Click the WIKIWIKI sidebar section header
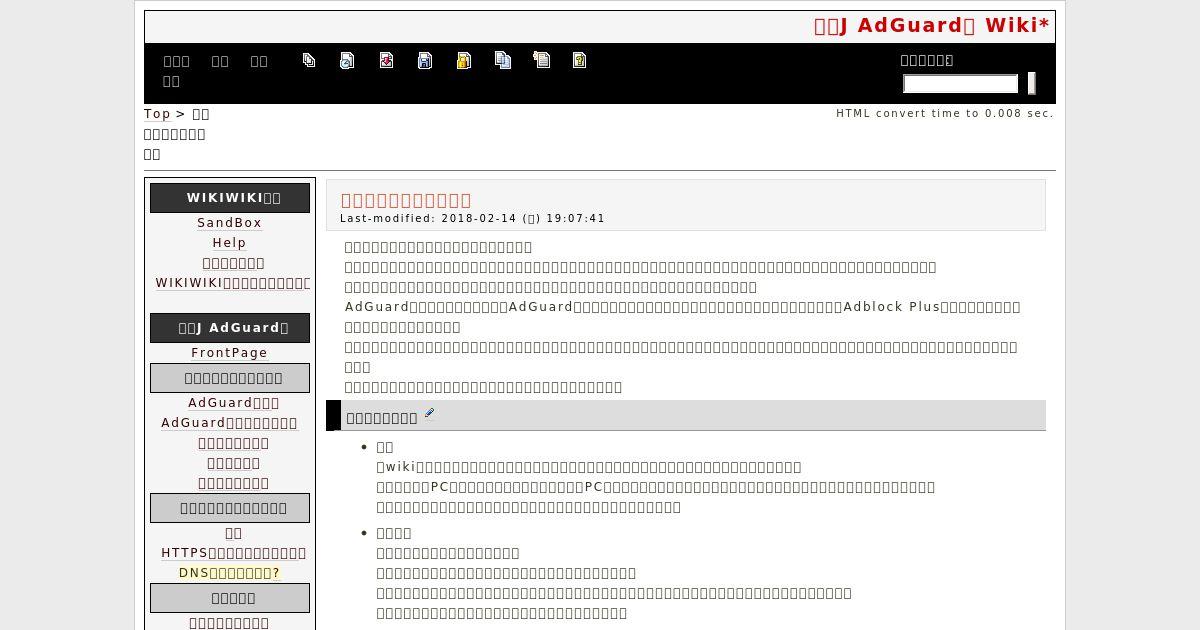This screenshot has width=1200, height=630. tap(230, 198)
